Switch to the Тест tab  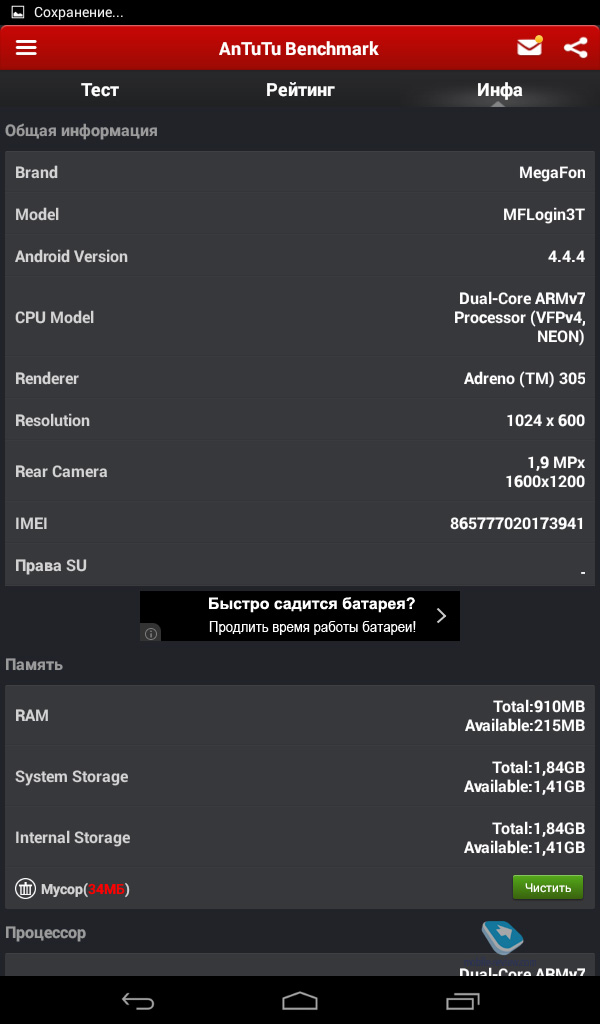click(x=100, y=90)
